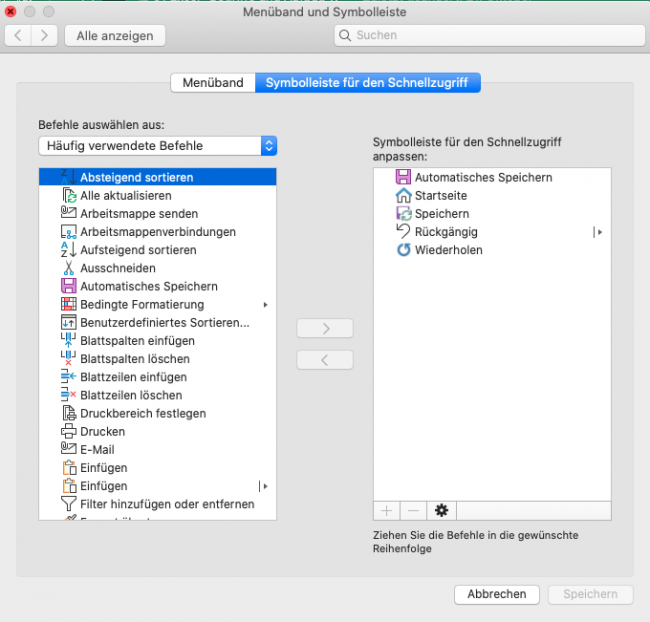This screenshot has width=650, height=622.
Task: Select the Symbolleiste für den Schnellzugriff tab
Action: [x=367, y=83]
